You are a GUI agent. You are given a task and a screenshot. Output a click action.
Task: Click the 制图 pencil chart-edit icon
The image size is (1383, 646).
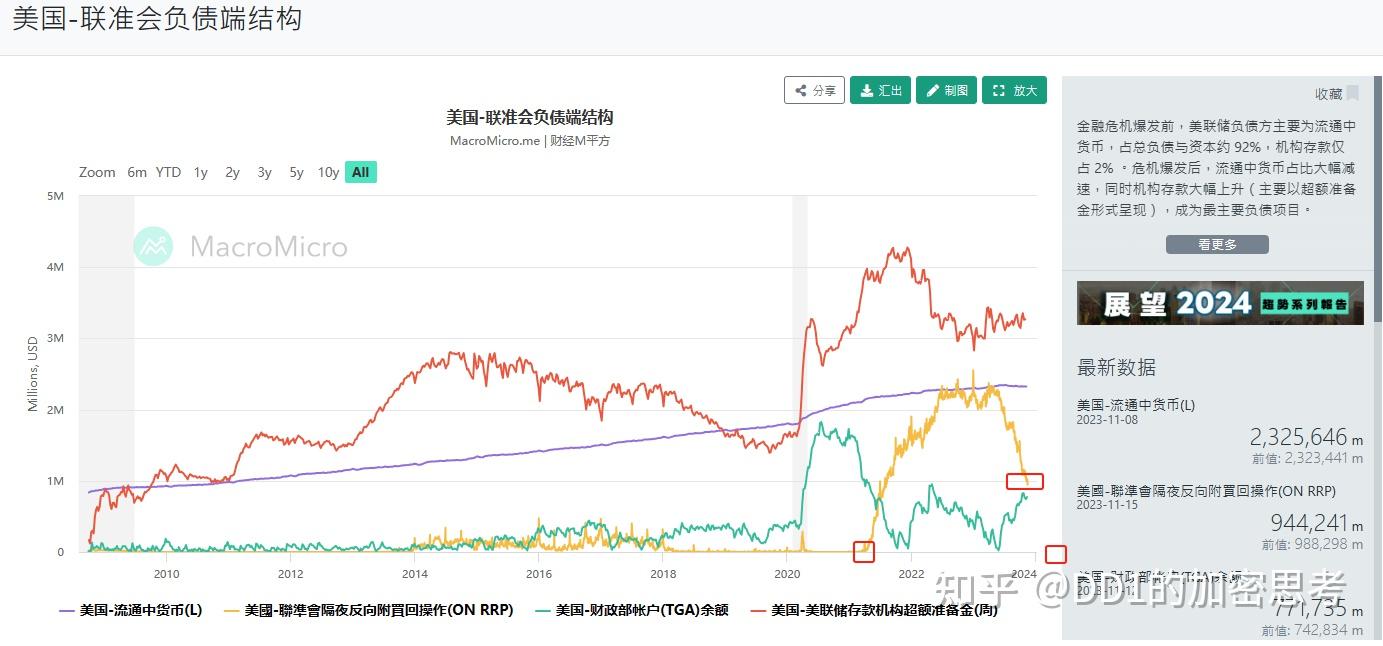pos(935,90)
